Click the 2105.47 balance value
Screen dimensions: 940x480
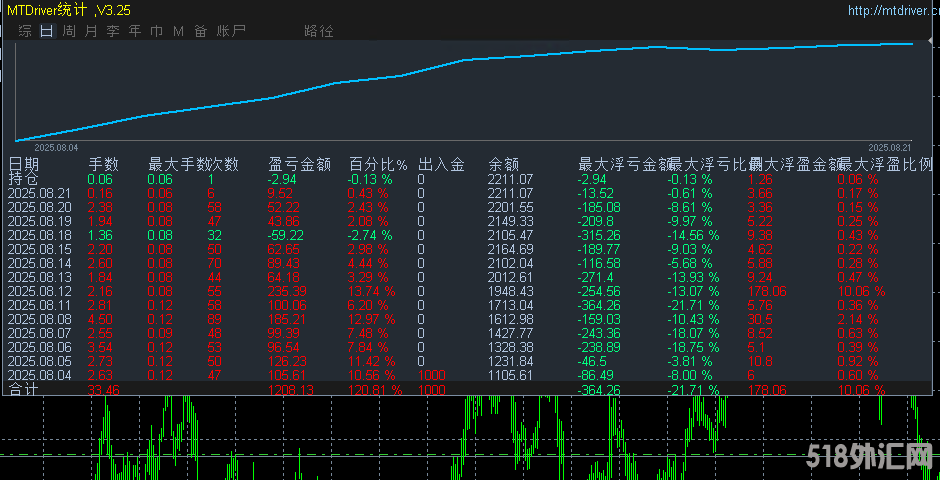(511, 236)
